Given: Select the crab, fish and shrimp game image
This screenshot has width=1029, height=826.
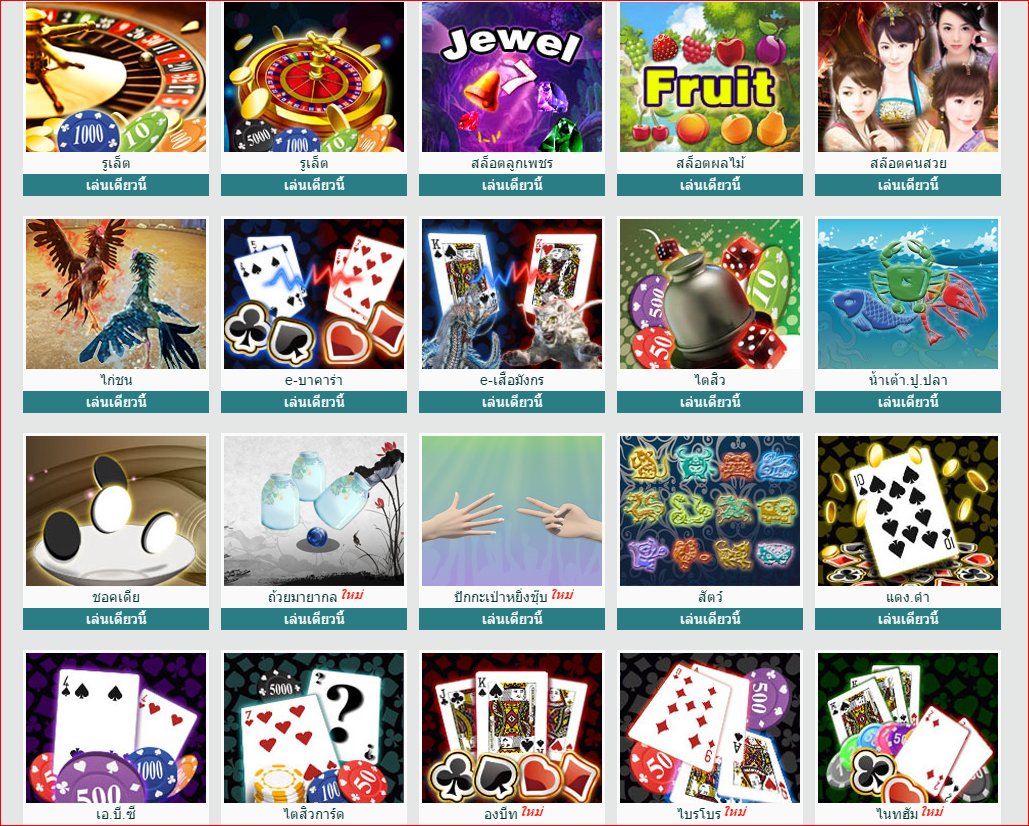Looking at the screenshot, I should 908,294.
